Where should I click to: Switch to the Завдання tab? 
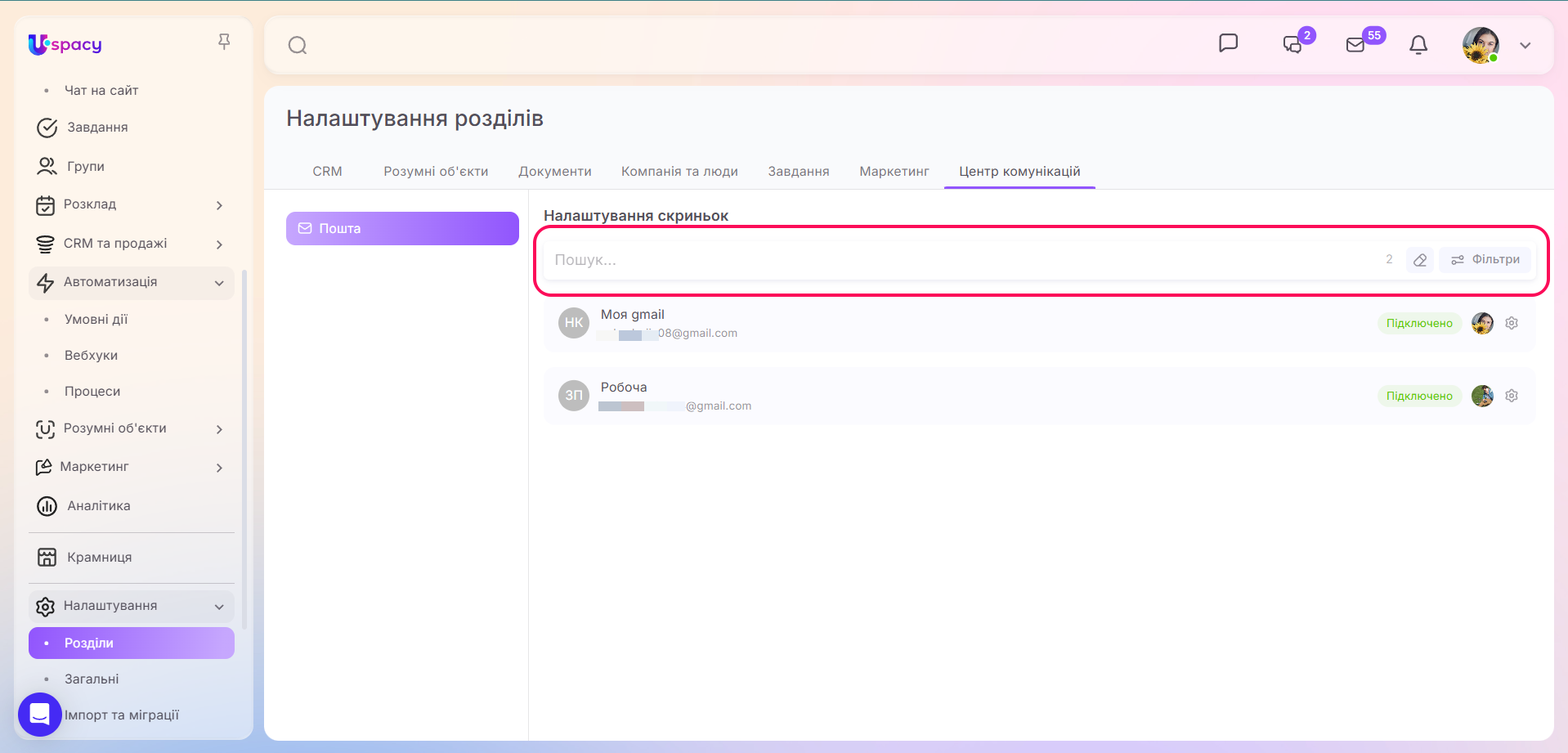pos(799,171)
